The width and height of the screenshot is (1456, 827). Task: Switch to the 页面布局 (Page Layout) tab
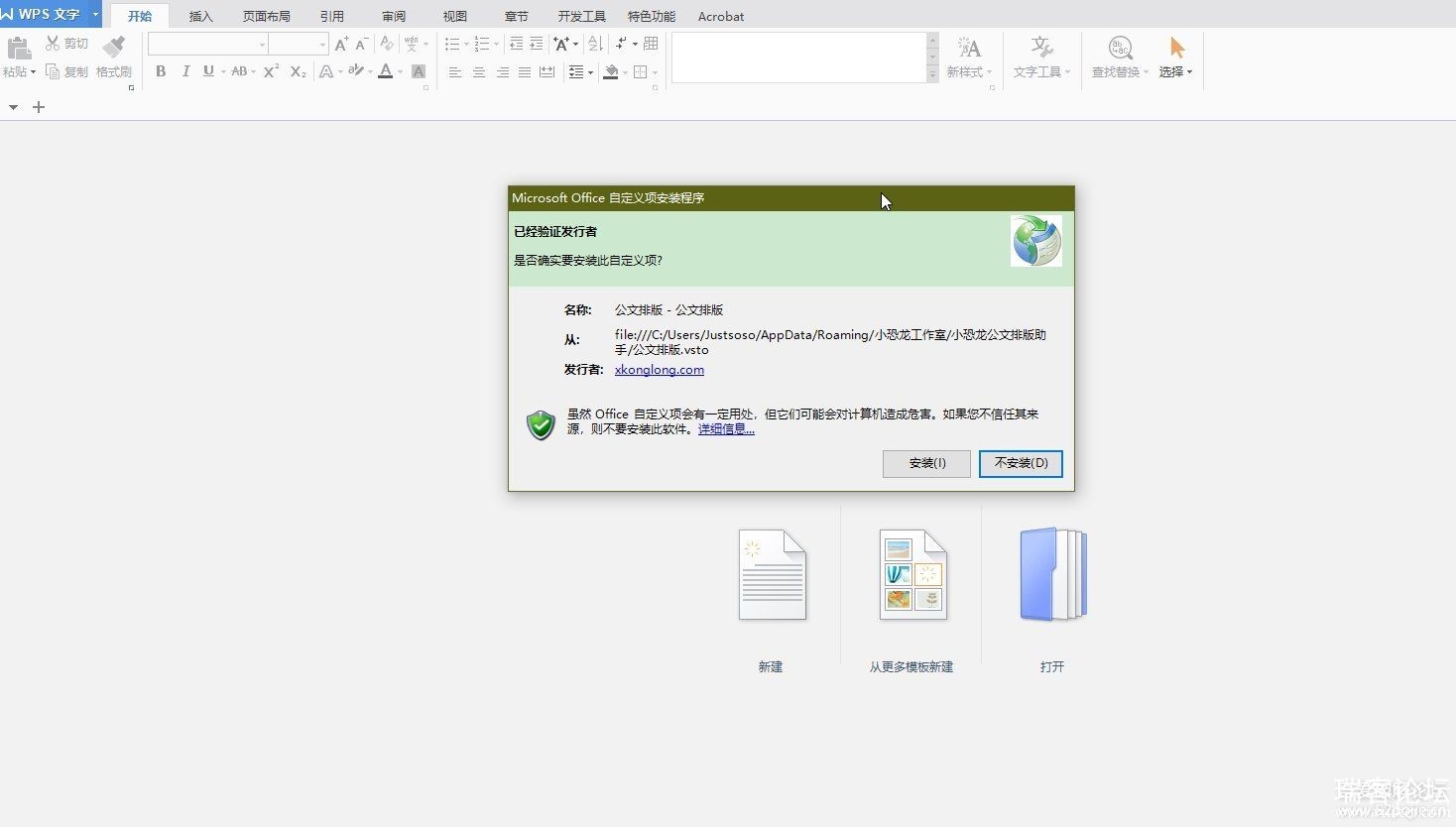pyautogui.click(x=267, y=16)
